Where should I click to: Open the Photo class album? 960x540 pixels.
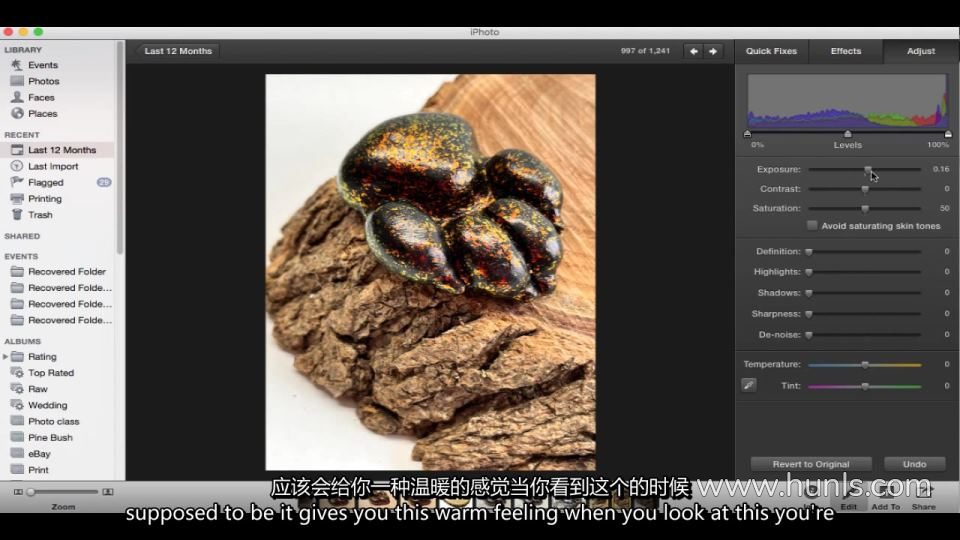pyautogui.click(x=53, y=421)
